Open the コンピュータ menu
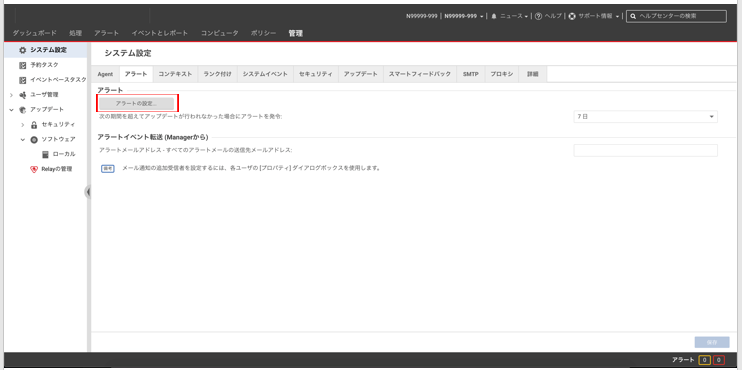 tap(220, 33)
